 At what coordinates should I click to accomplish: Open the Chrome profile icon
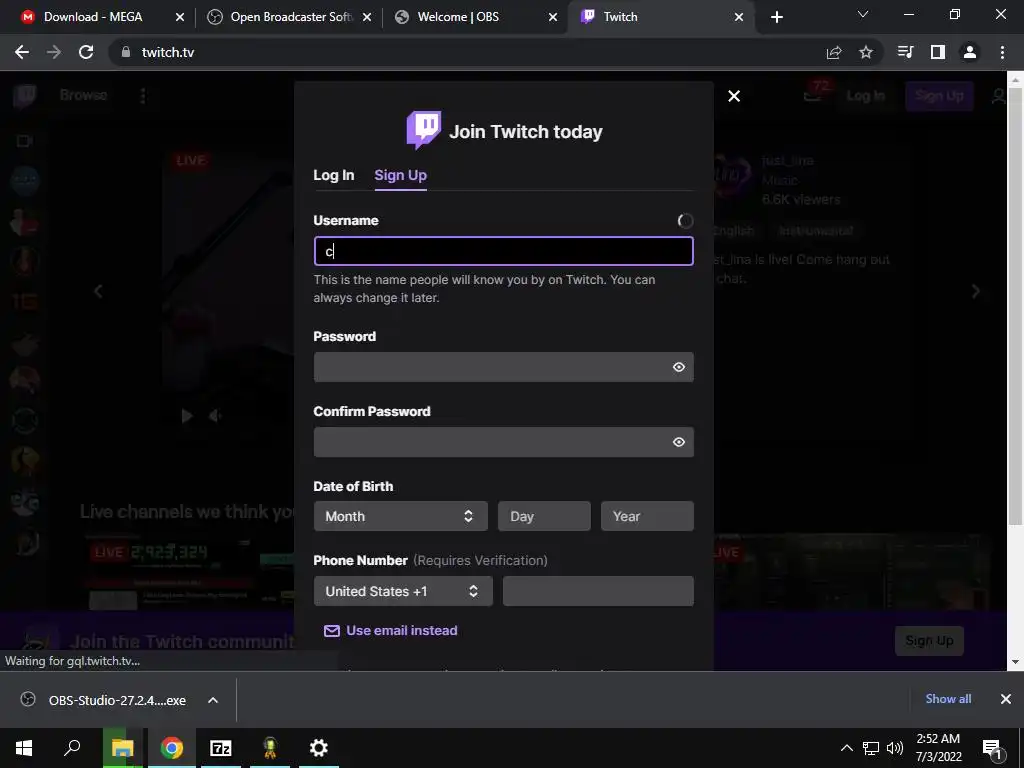[970, 52]
